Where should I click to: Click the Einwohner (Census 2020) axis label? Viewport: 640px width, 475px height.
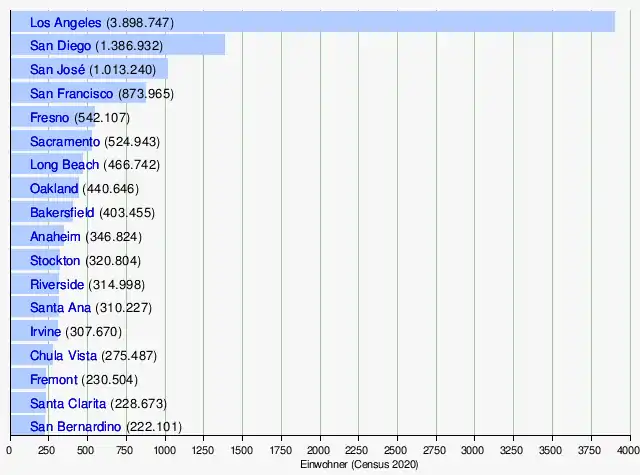pos(359,464)
